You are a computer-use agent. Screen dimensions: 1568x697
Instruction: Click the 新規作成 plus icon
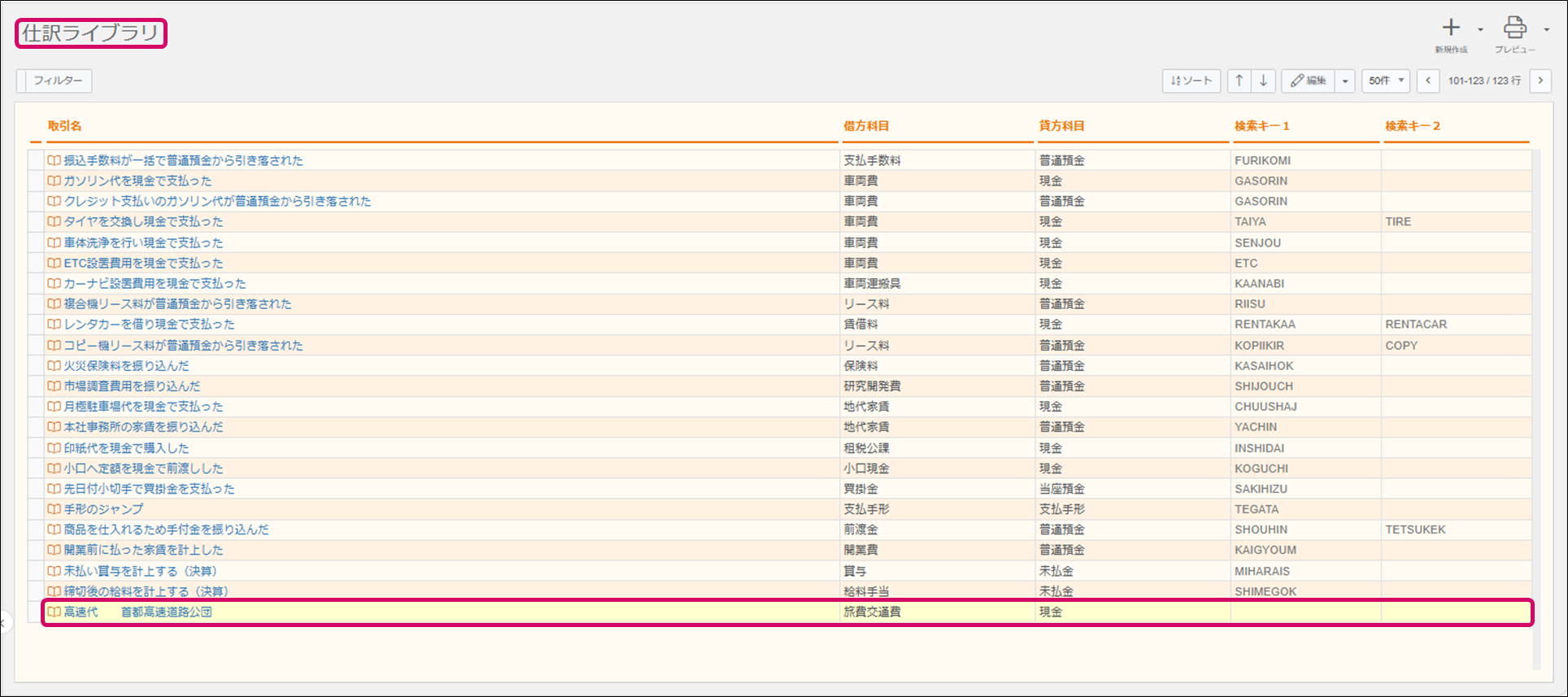pos(1451,28)
